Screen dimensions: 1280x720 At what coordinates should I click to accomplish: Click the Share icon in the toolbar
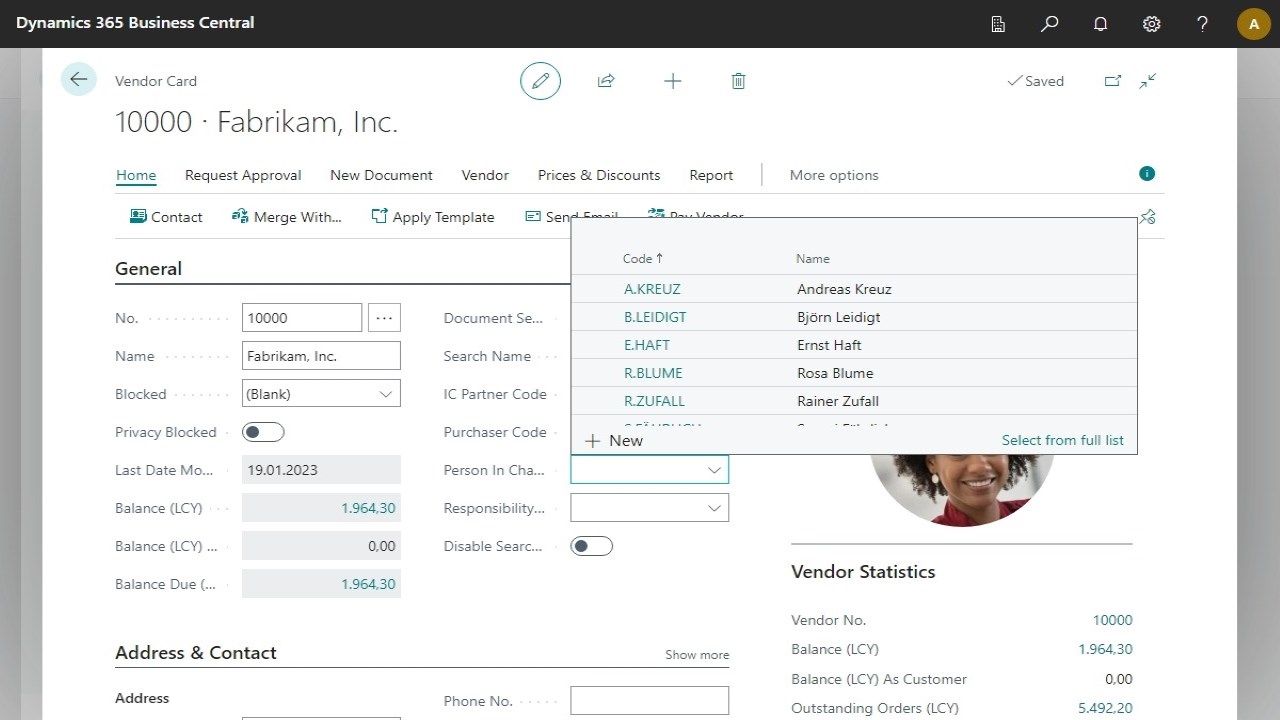click(606, 81)
